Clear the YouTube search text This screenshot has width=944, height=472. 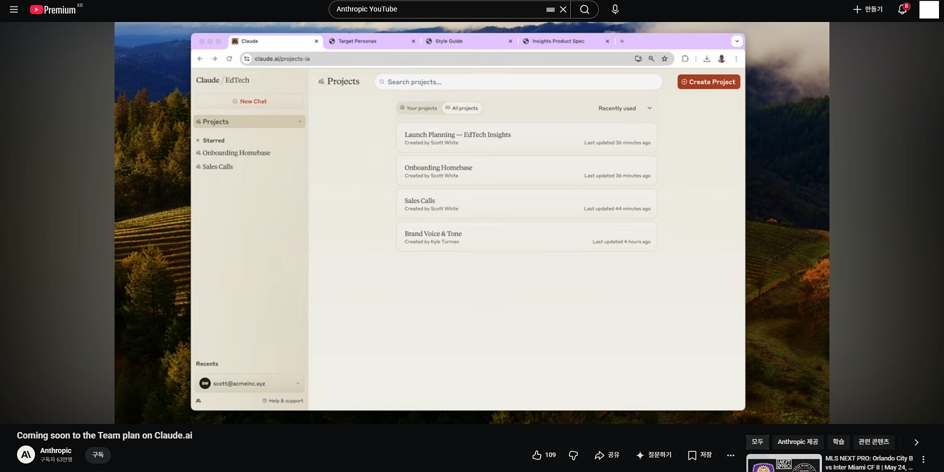click(x=564, y=10)
